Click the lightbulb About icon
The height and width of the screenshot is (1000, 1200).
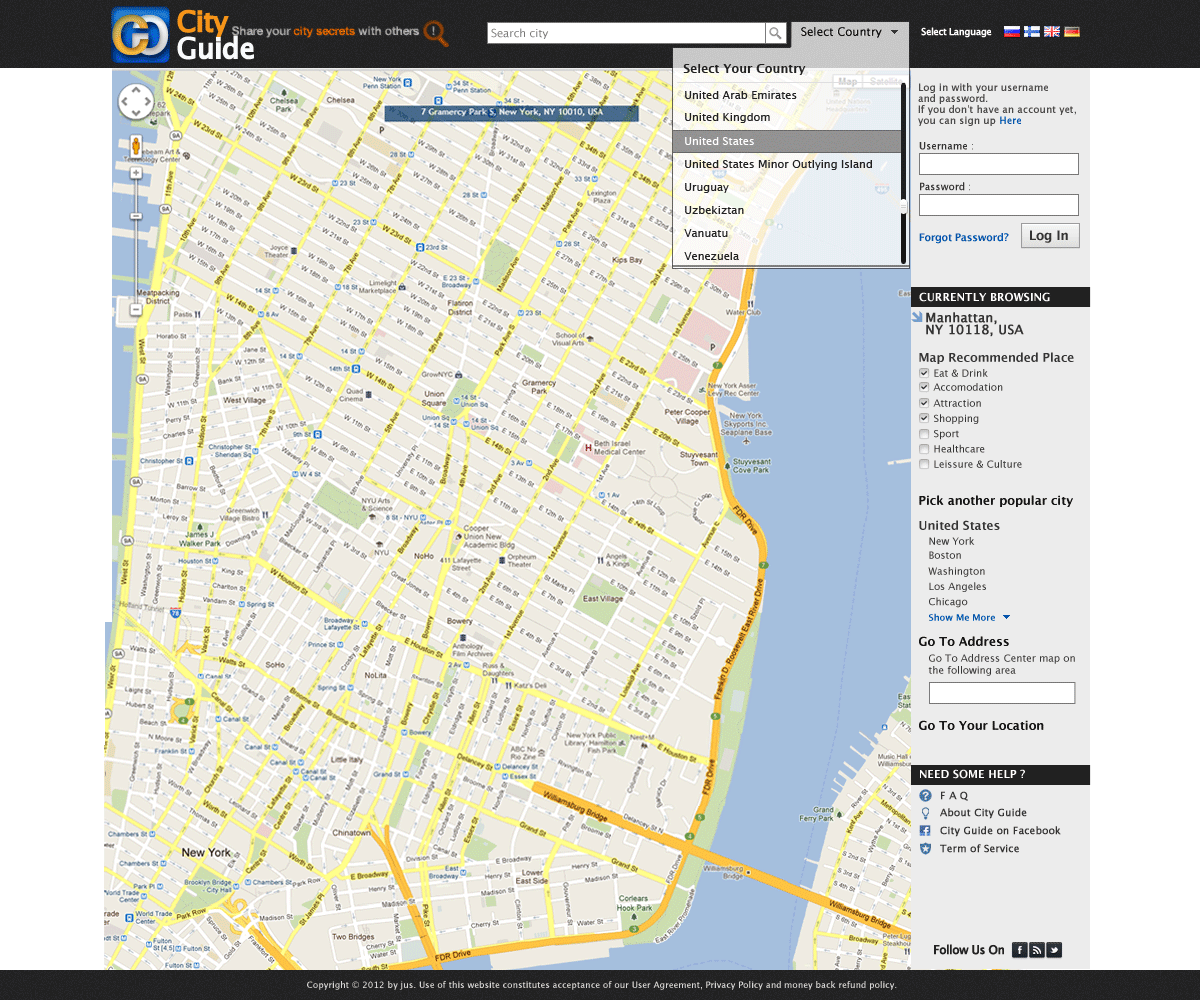(925, 813)
